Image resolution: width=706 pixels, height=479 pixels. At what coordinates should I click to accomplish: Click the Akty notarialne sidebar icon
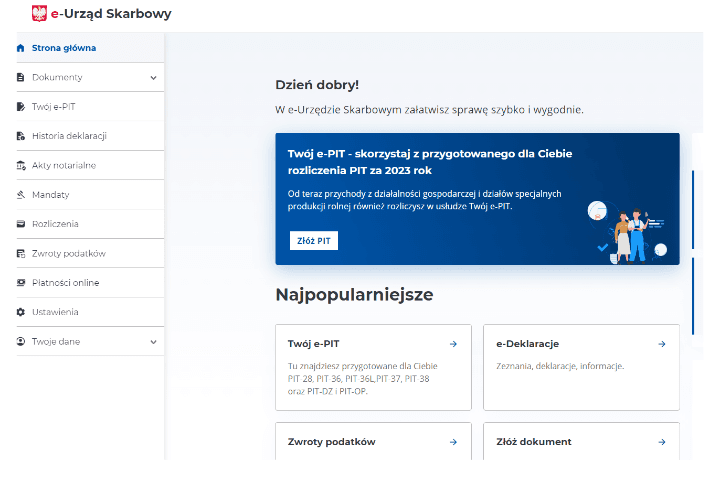point(20,165)
